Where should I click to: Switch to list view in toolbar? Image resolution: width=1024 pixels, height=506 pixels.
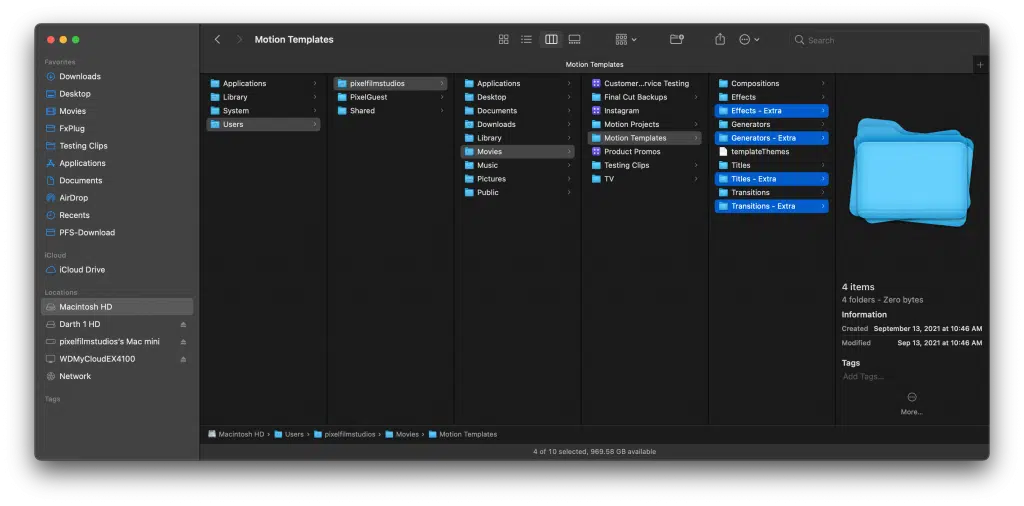coord(526,40)
